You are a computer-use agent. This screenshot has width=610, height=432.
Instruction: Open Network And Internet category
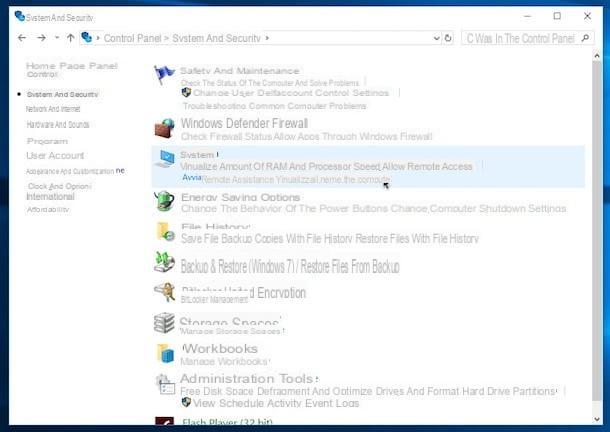53,109
